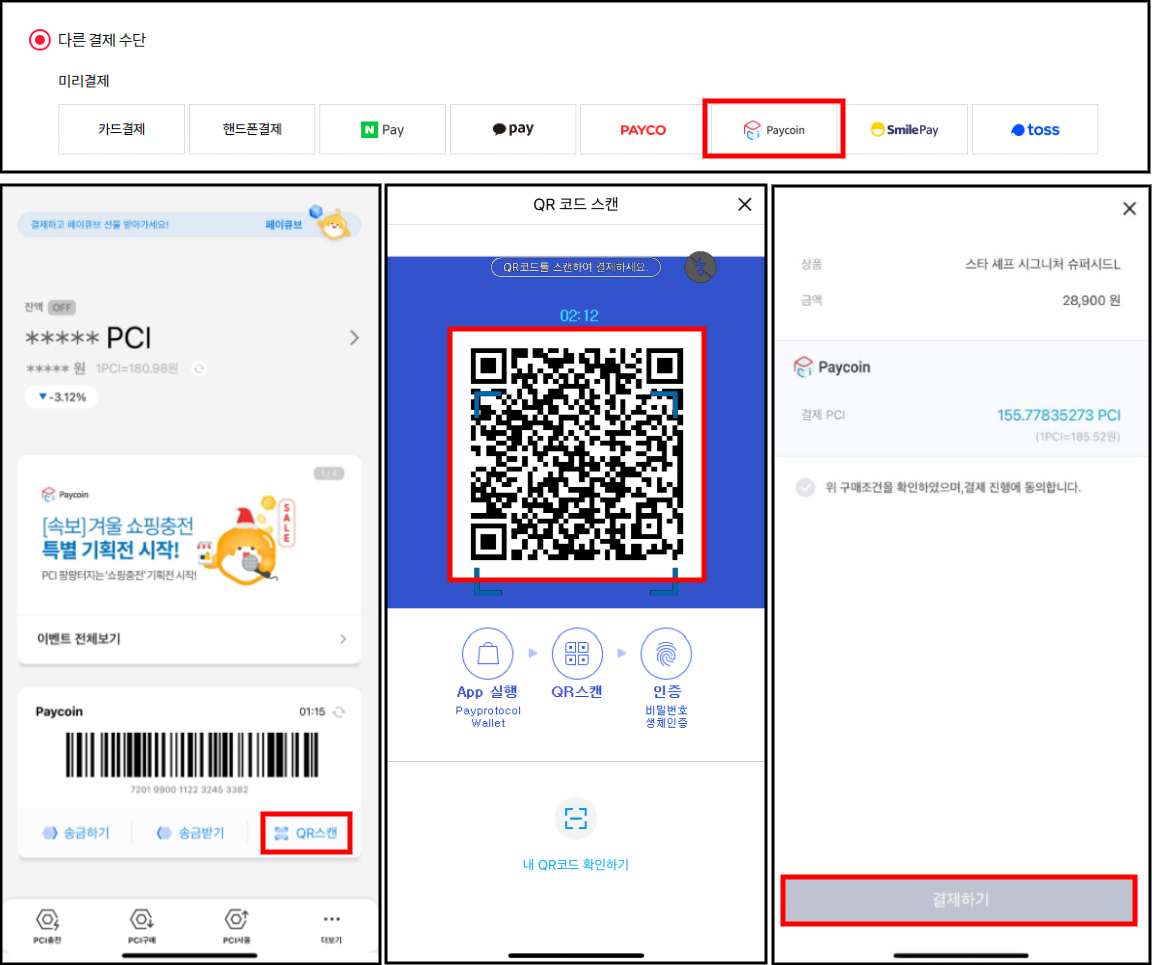Tap the 페이큐브 promo banner
The image size is (1152, 965).
click(189, 224)
